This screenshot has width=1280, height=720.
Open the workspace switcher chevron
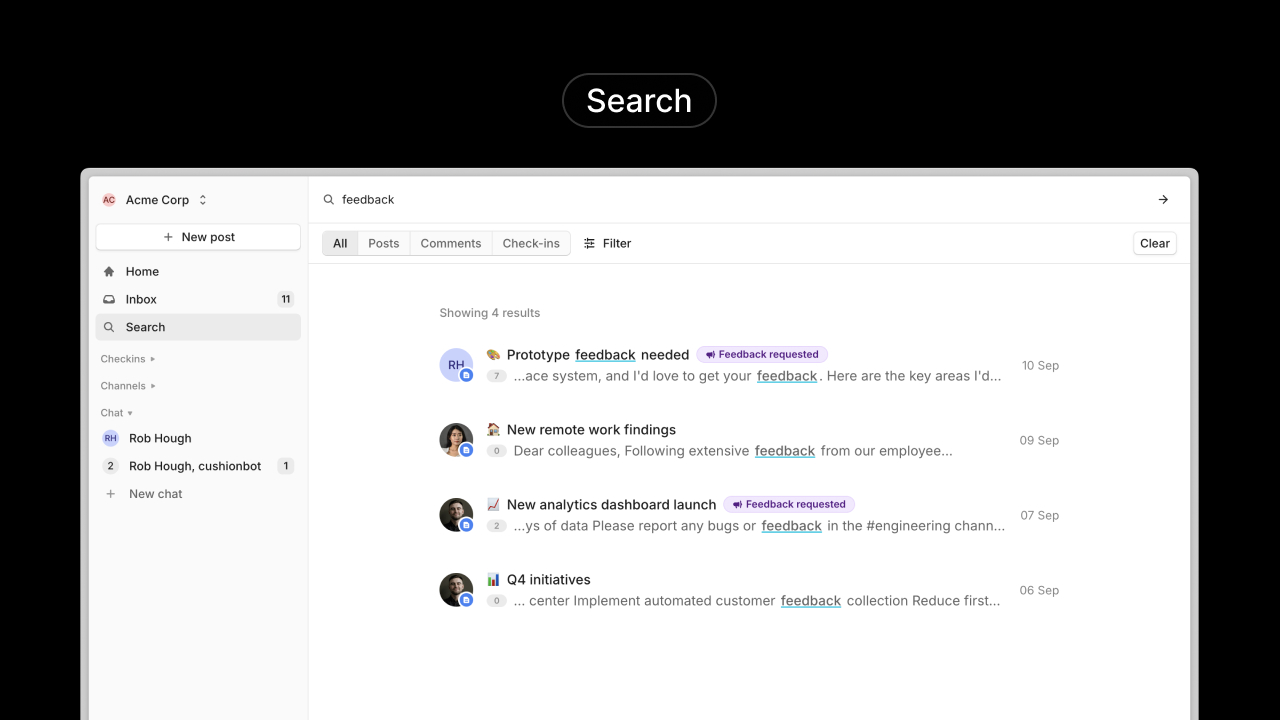coord(201,199)
